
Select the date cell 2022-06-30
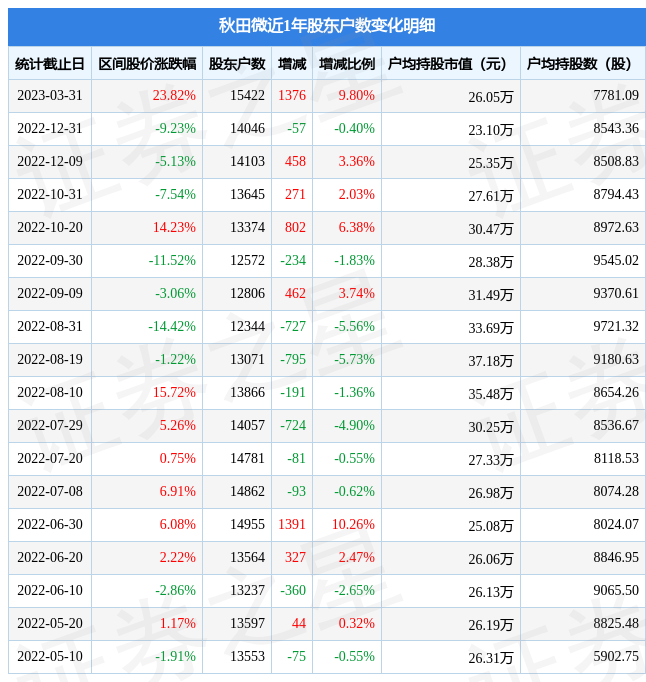pyautogui.click(x=50, y=525)
